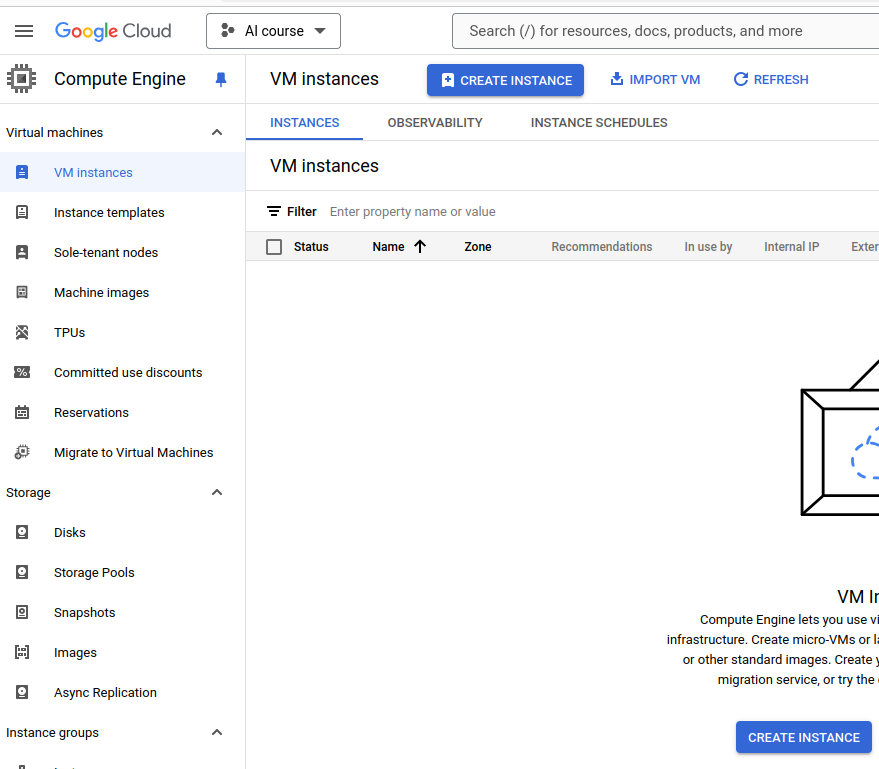Click the In use by column header
This screenshot has width=879, height=769.
tap(708, 247)
